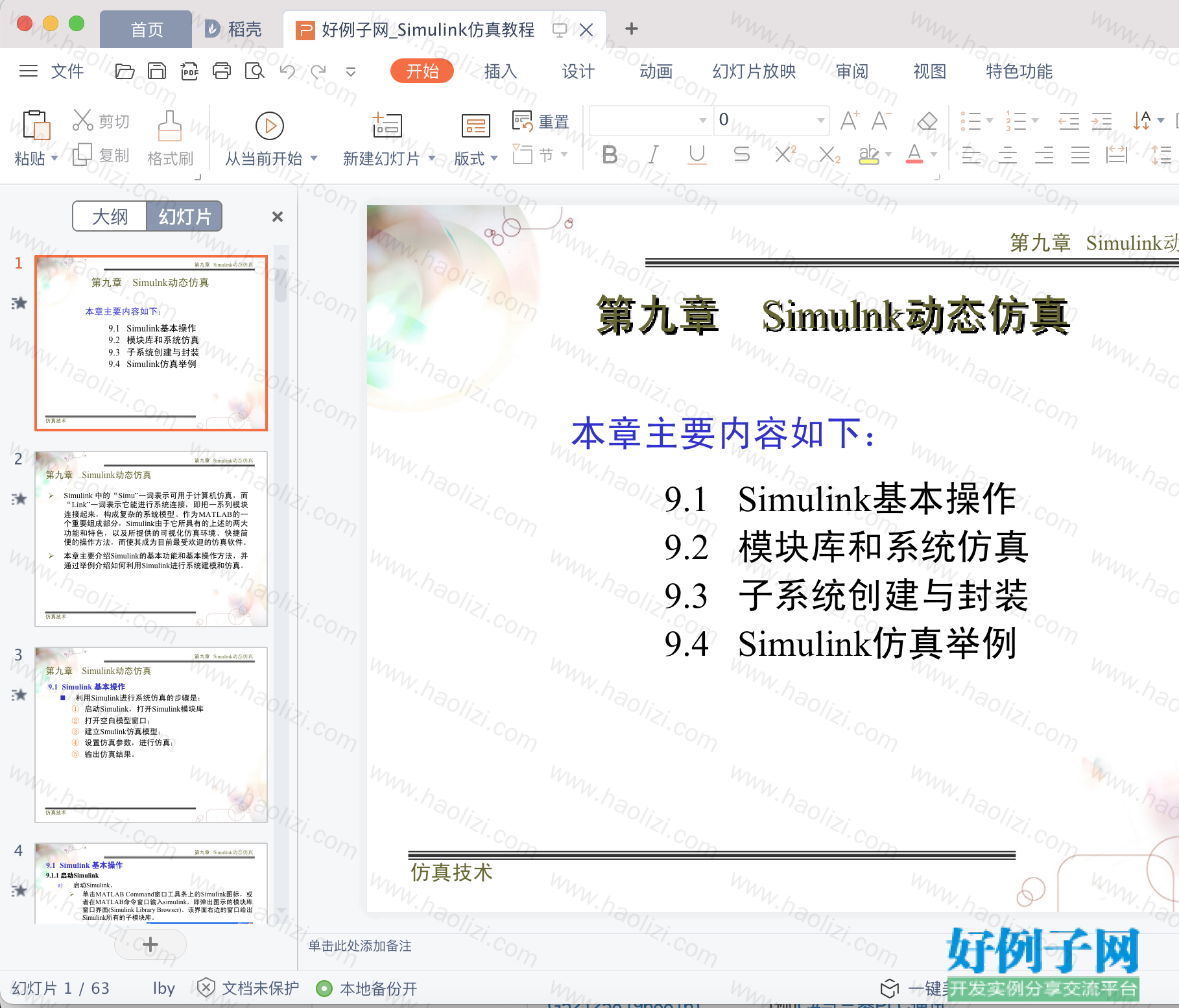Switch to 审阅 ribbon tab
Viewport: 1179px width, 1008px height.
(x=852, y=71)
